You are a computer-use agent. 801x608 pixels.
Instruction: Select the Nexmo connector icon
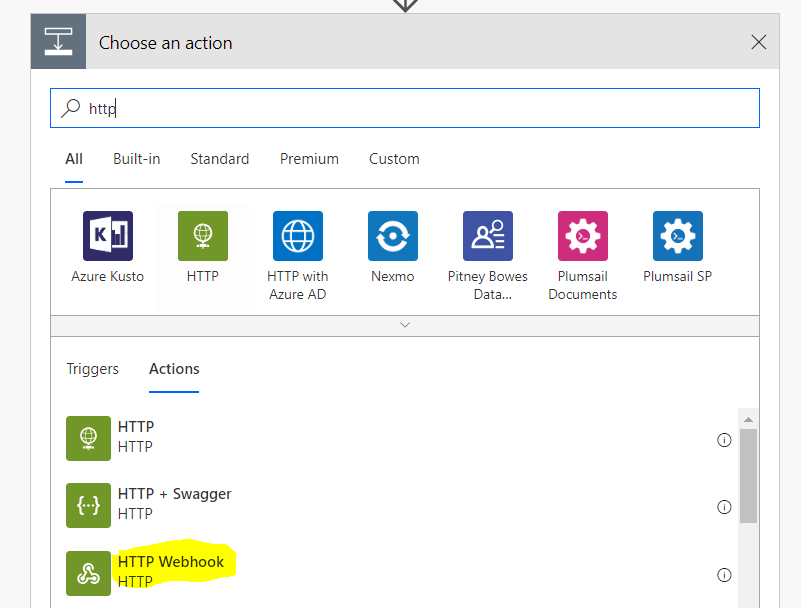pos(393,236)
